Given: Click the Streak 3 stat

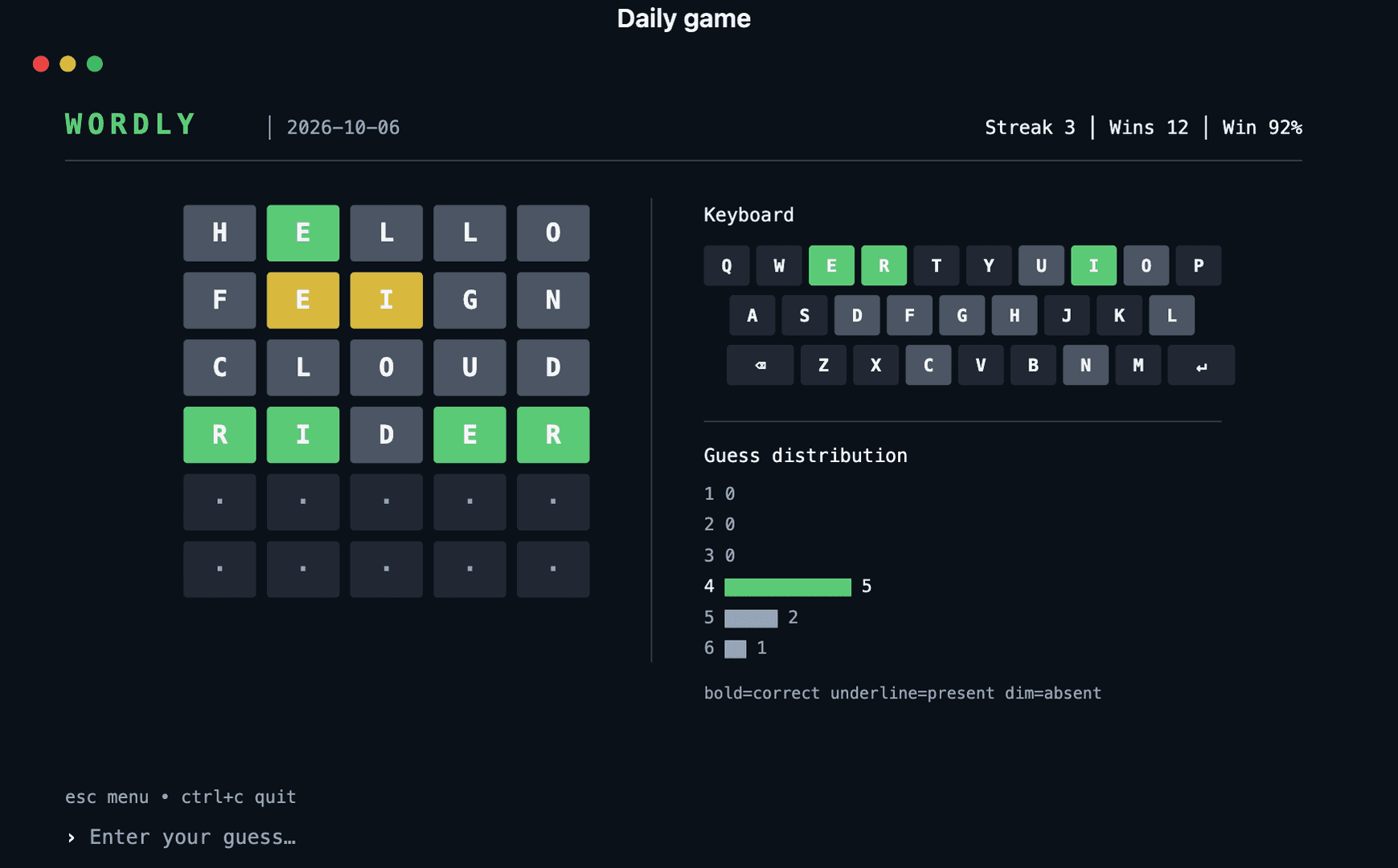Looking at the screenshot, I should [1030, 128].
